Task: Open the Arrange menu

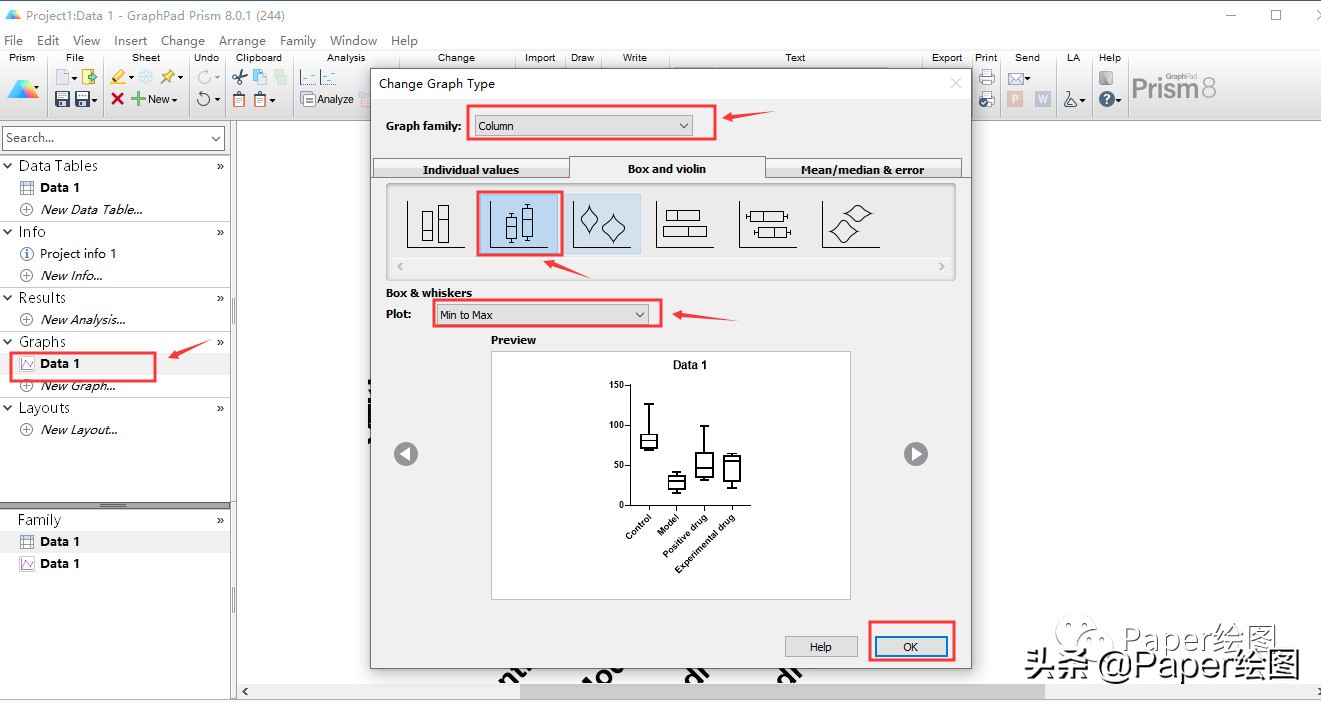Action: tap(242, 41)
